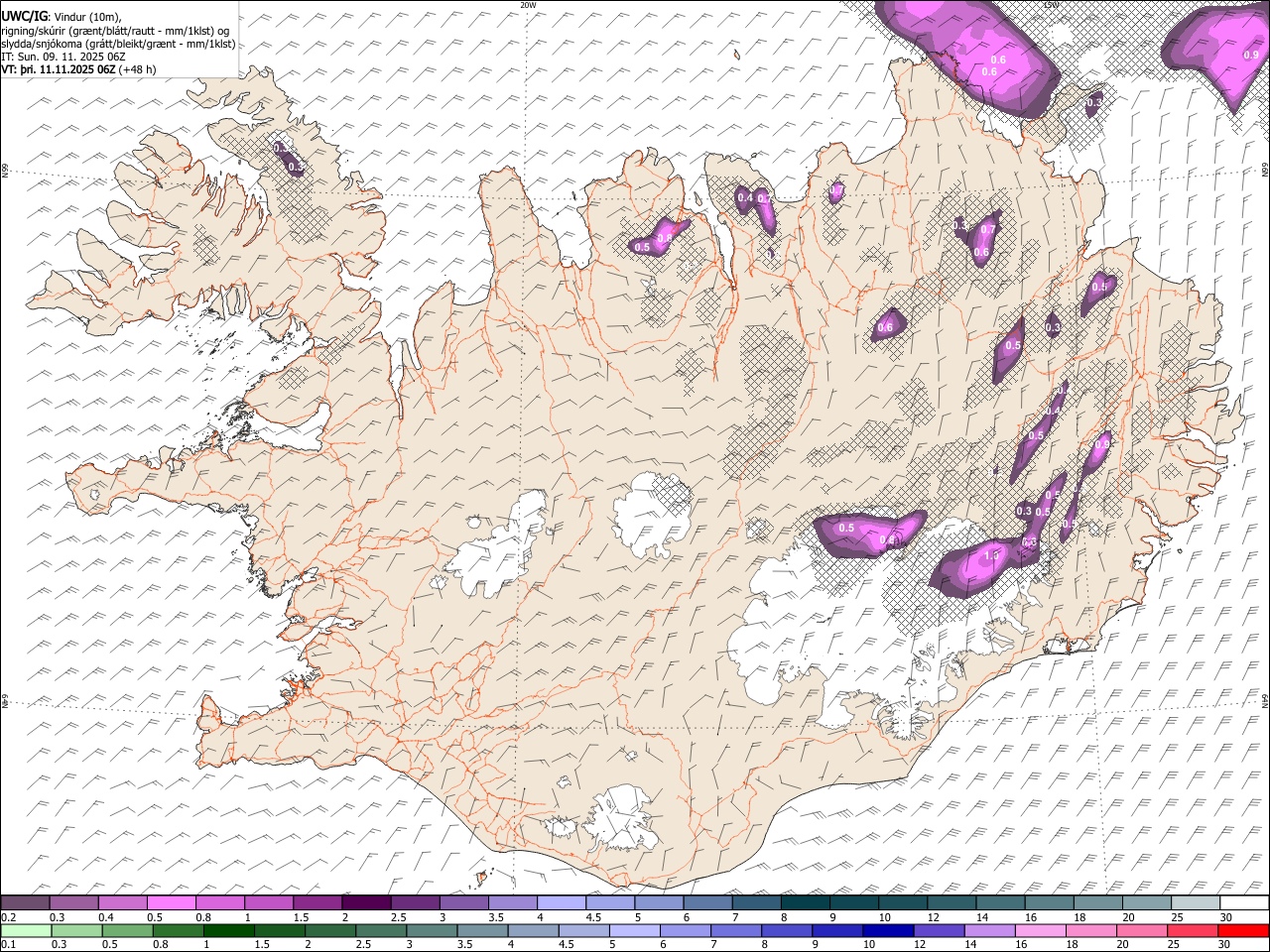Select light grey 25 swatch, upper legend row
1270x952 pixels.
click(x=1197, y=902)
